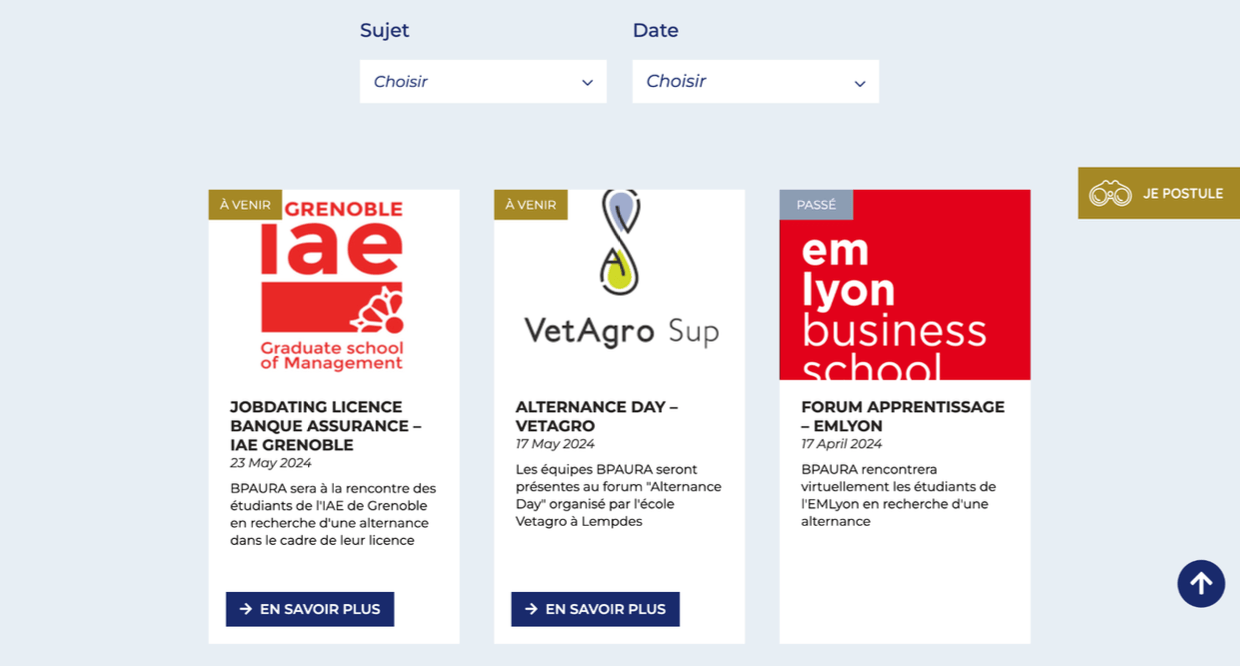Screen dimensions: 1240x666
Task: Click the arrow icon in Vetagro's En savoir plus
Action: click(x=531, y=609)
